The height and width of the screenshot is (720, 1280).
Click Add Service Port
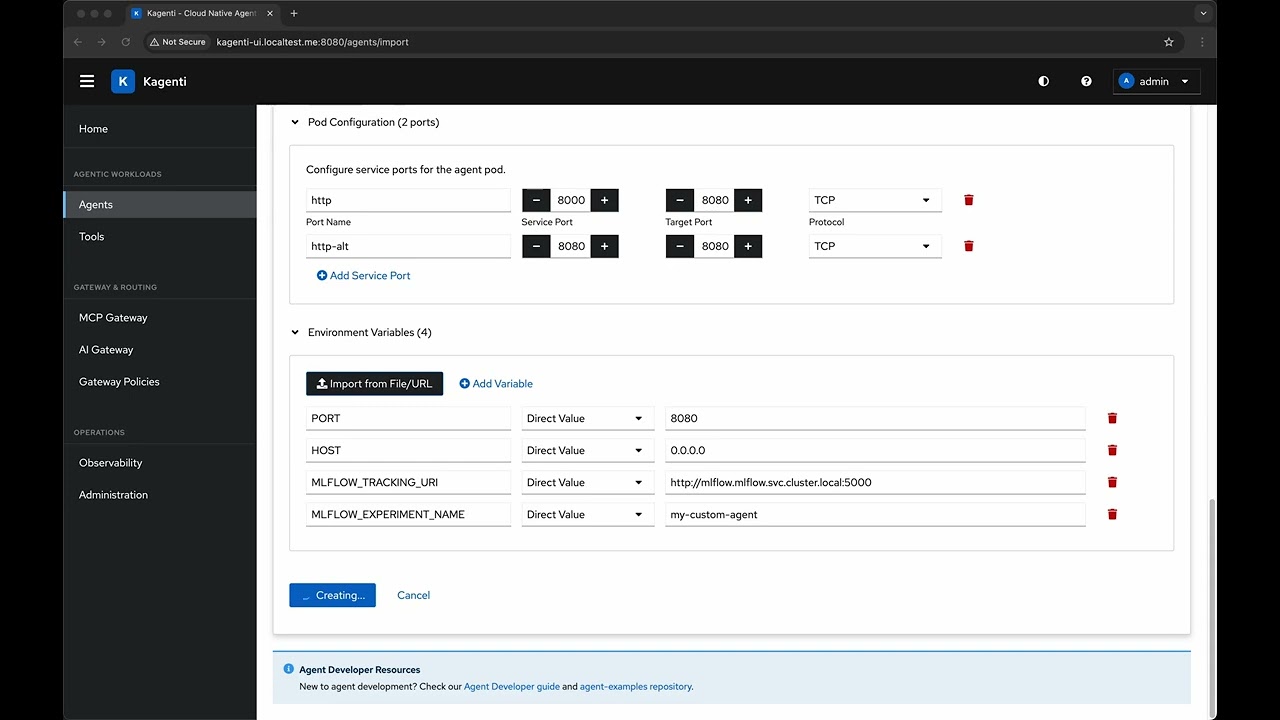tap(364, 275)
